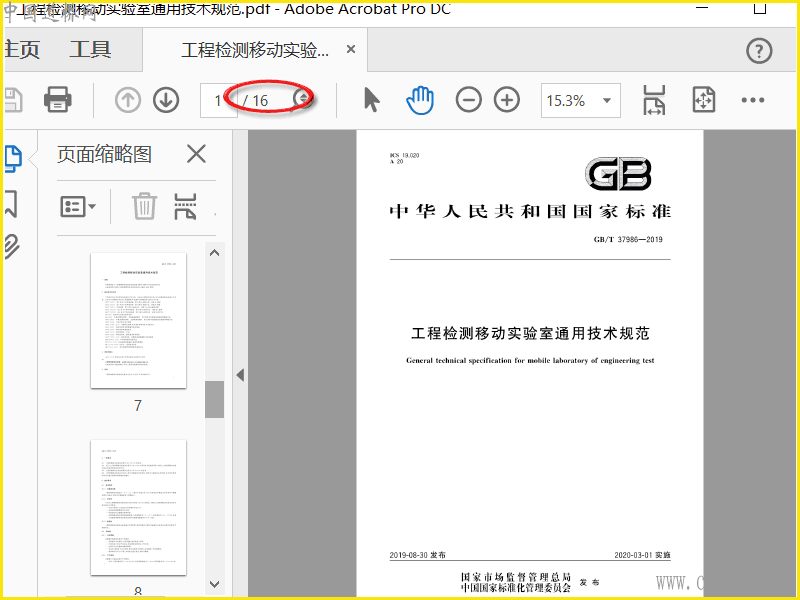Screen dimensions: 800x600
Task: Click the Print file icon
Action: 58,99
